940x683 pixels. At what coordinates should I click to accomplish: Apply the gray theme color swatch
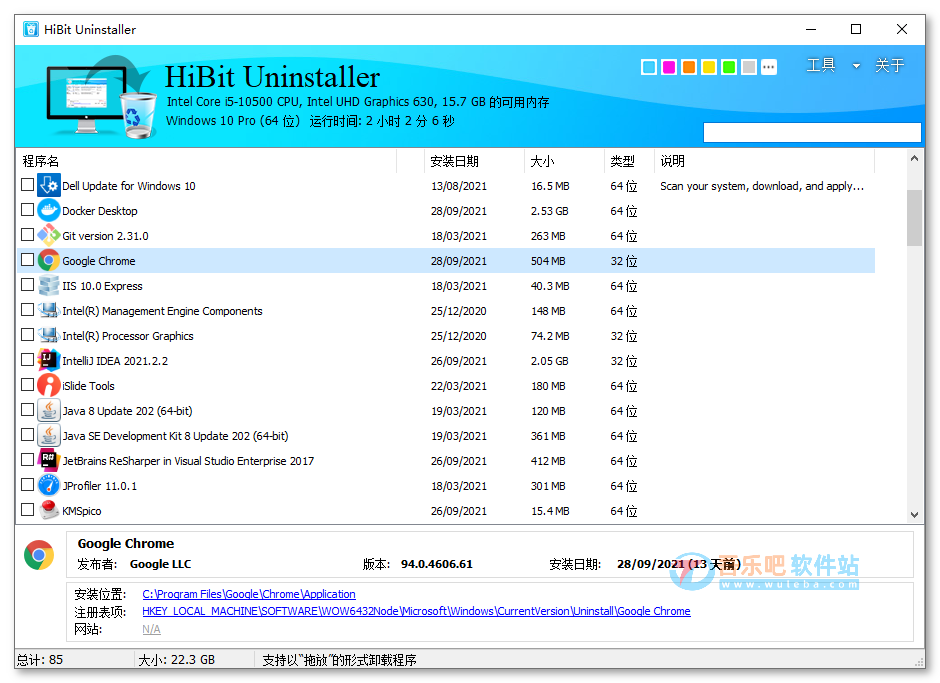[749, 67]
